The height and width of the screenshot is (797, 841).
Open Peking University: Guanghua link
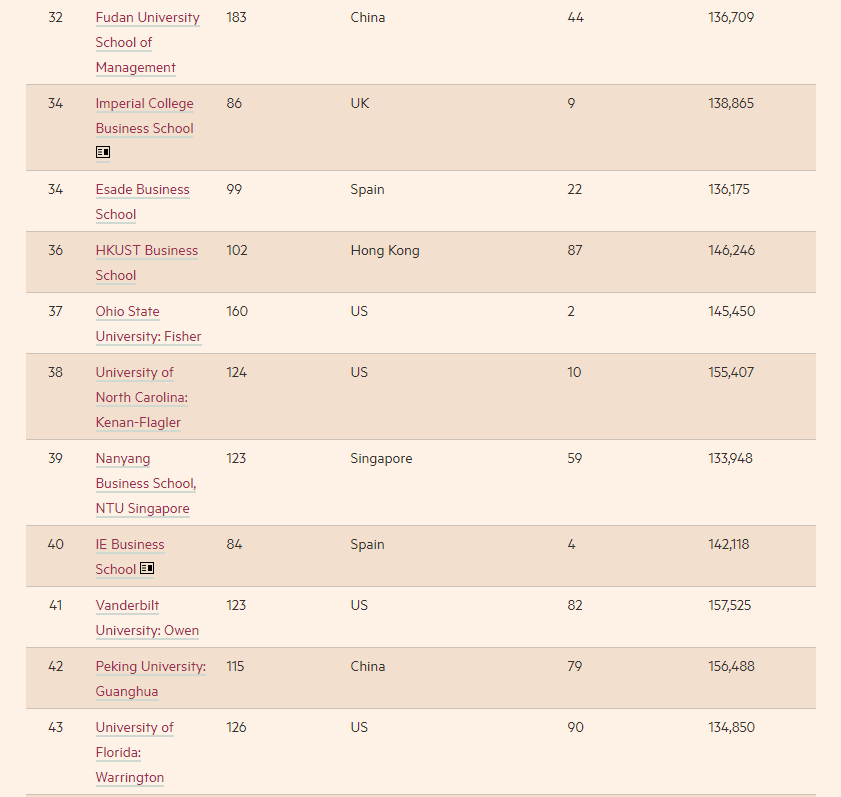150,678
